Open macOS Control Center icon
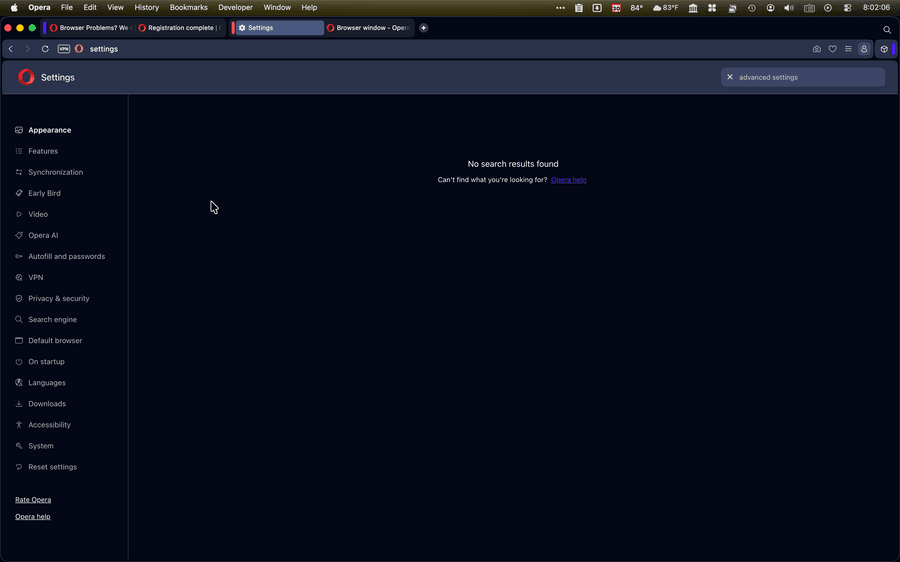This screenshot has width=900, height=562. click(x=847, y=7)
